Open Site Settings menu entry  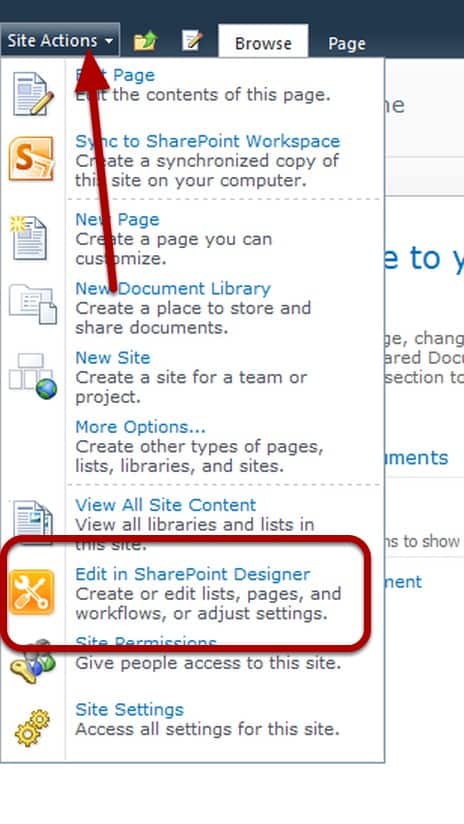tap(129, 709)
